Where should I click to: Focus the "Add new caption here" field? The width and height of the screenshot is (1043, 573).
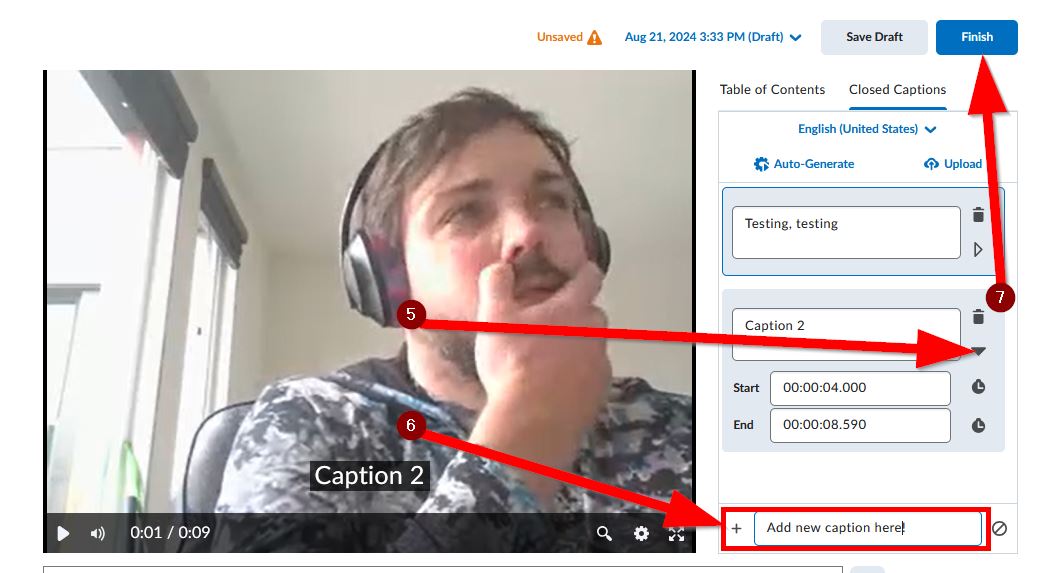tap(868, 528)
